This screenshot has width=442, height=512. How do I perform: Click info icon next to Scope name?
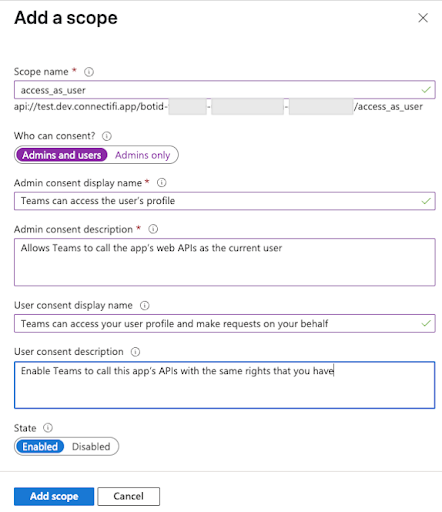point(89,72)
